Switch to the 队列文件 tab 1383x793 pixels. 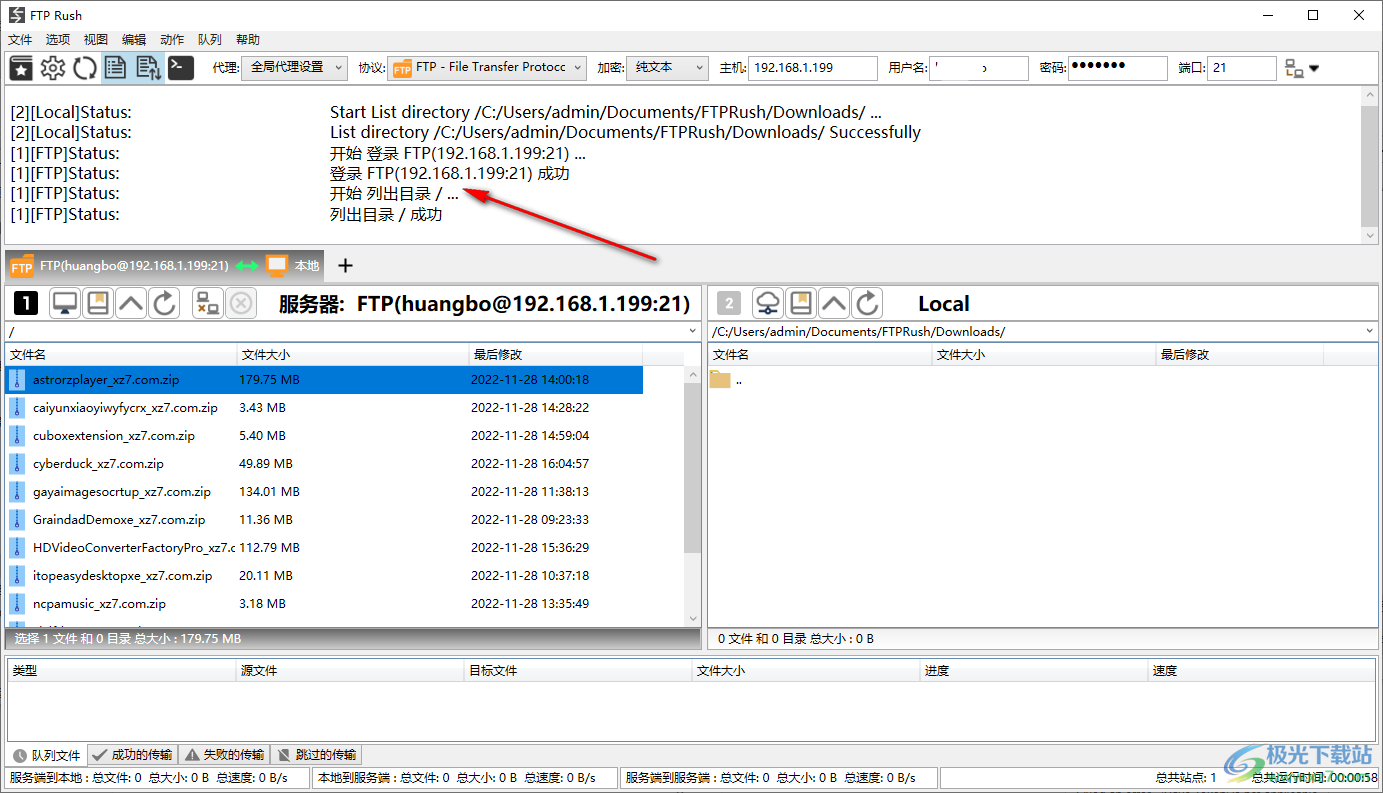point(46,755)
